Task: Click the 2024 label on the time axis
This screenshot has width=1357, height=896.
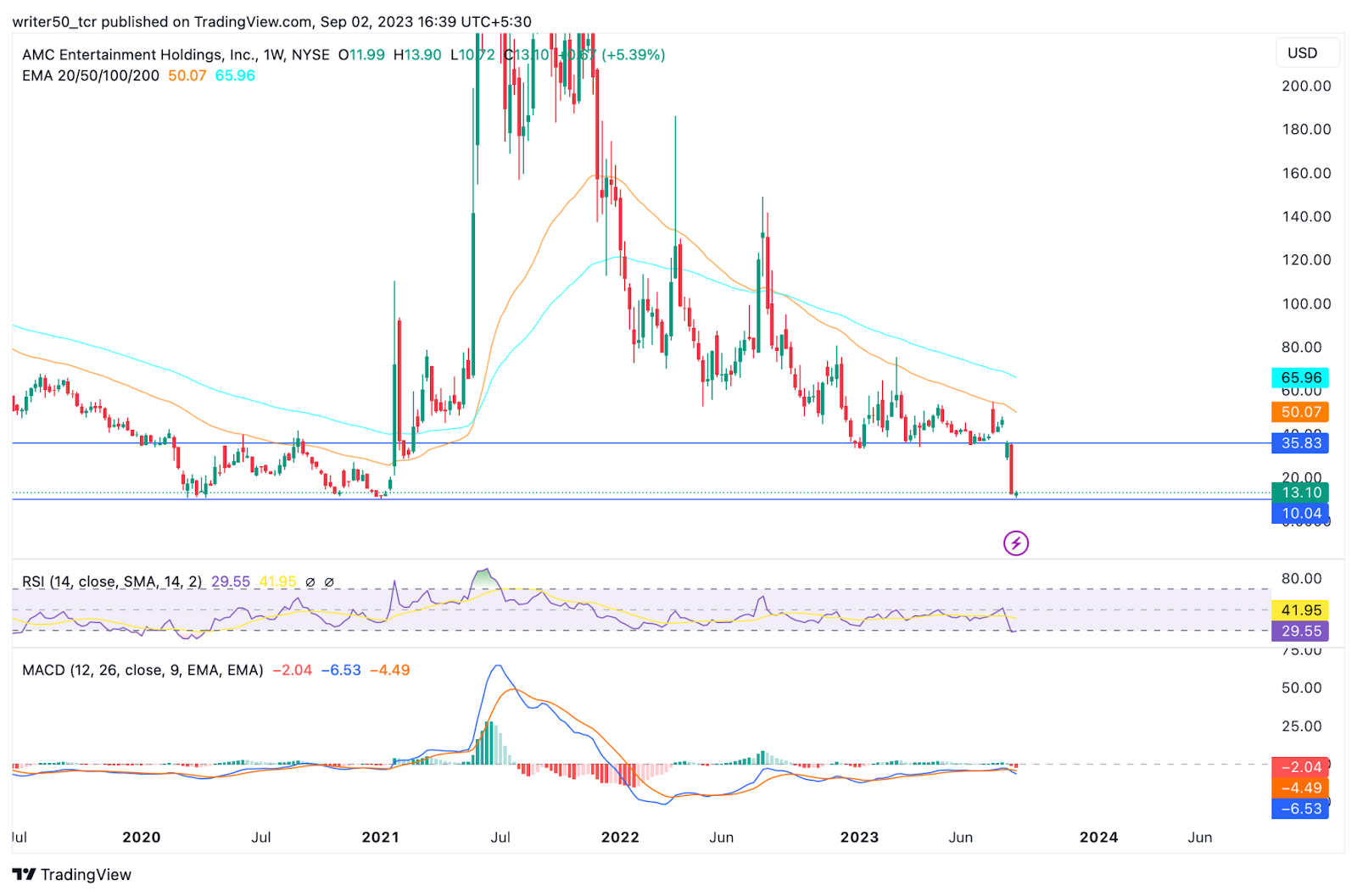Action: point(1098,837)
